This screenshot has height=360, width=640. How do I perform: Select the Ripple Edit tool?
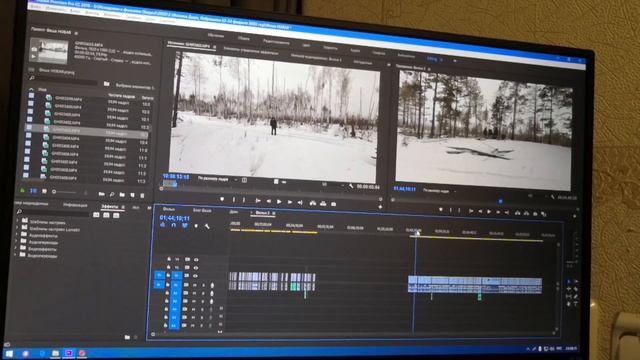tap(569, 289)
